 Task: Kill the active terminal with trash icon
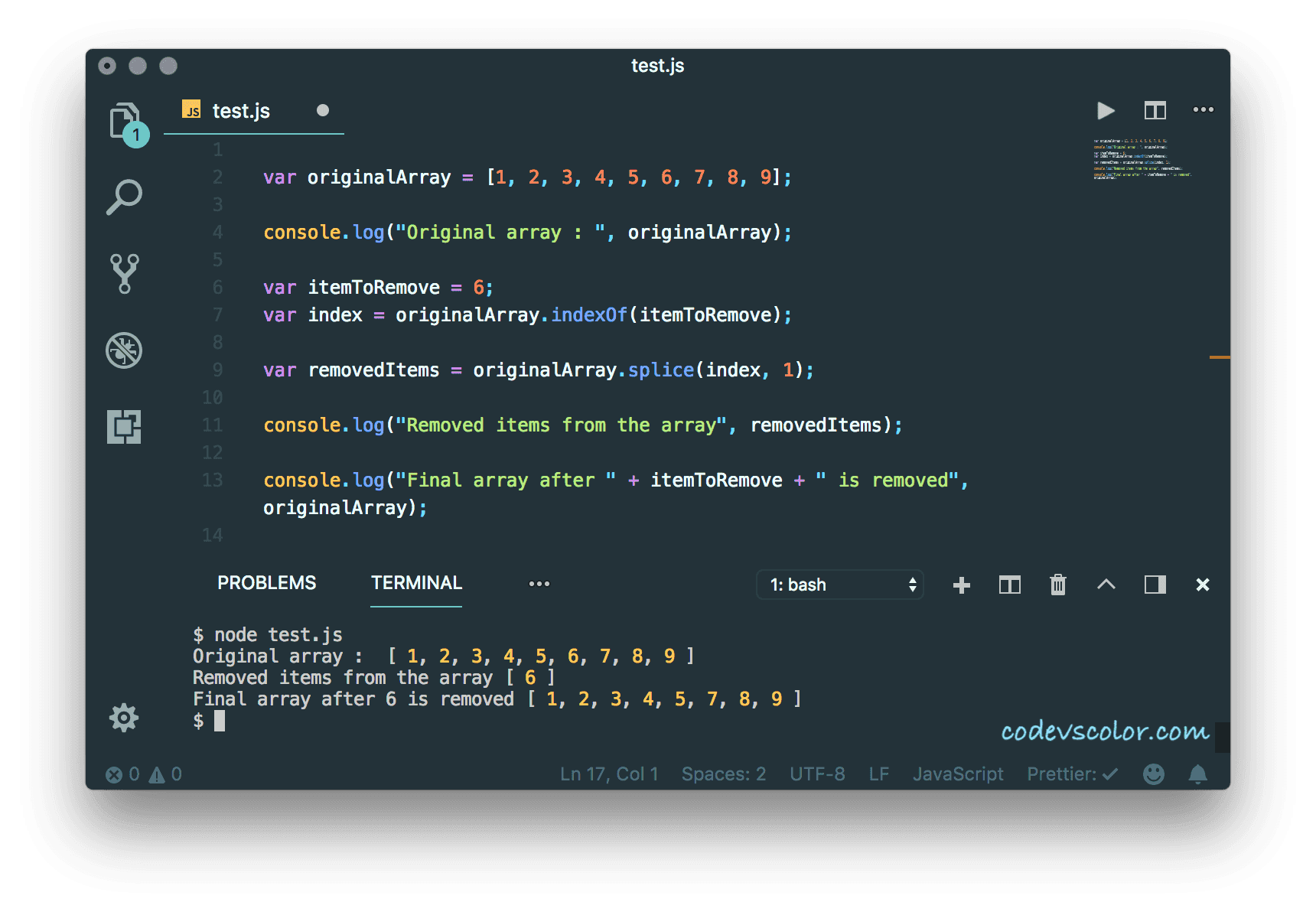tap(1057, 585)
